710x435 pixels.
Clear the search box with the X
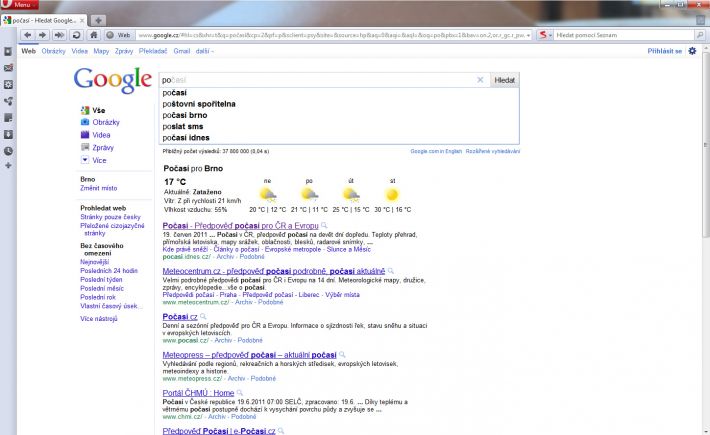(480, 80)
